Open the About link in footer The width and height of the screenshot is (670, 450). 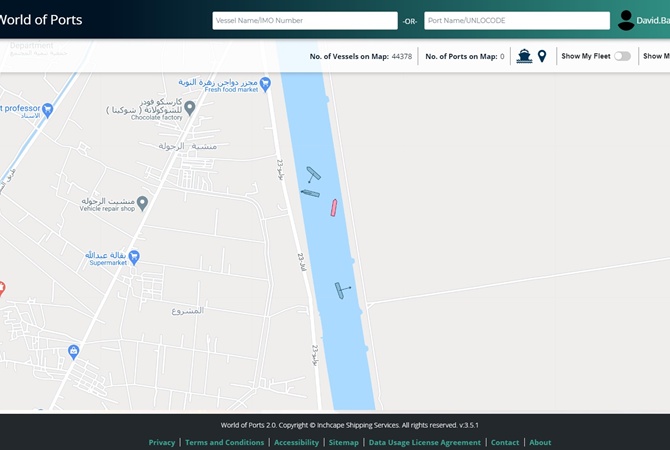click(x=540, y=442)
